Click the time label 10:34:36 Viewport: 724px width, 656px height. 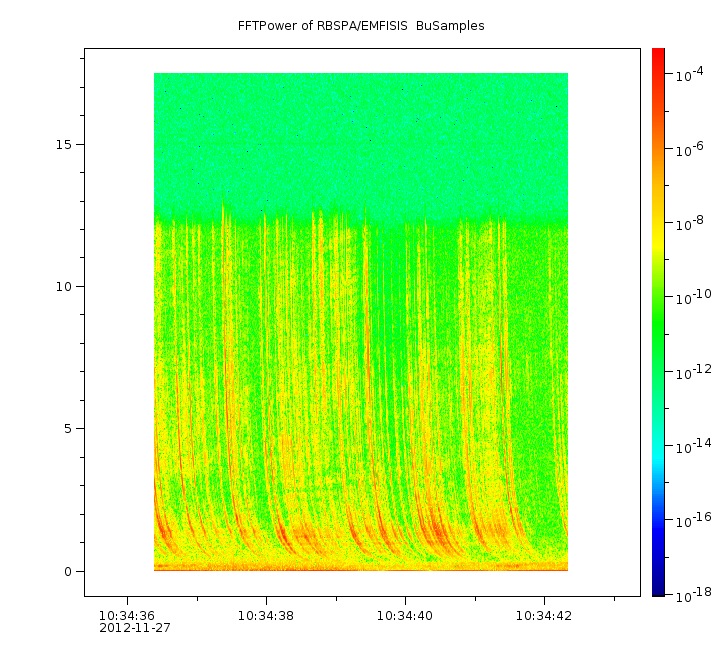pos(127,616)
